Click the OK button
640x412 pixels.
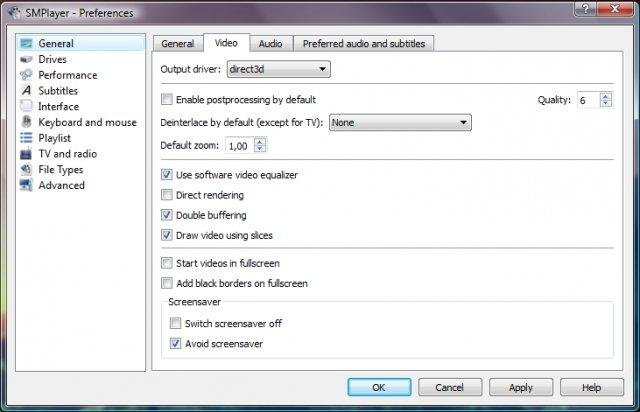coord(379,387)
